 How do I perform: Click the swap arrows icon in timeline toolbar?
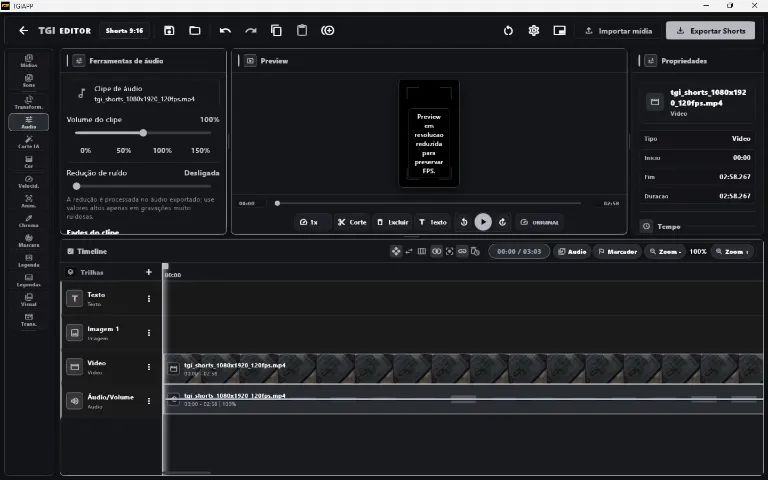(409, 251)
